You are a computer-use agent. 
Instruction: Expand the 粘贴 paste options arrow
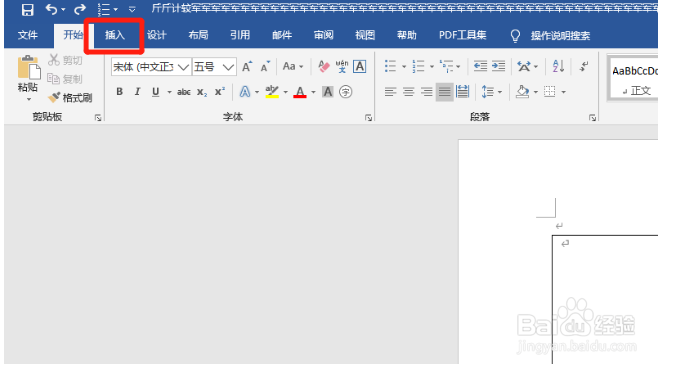click(28, 99)
